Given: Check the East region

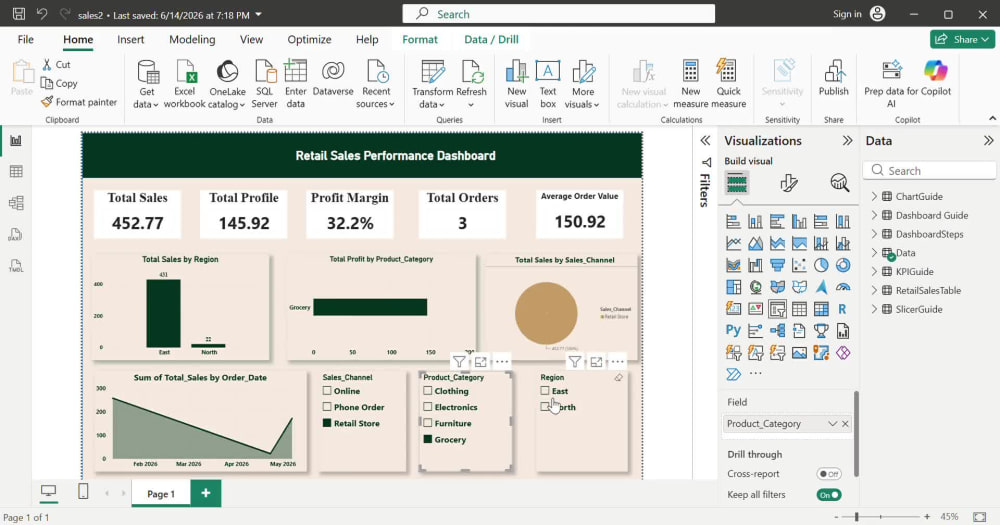Looking at the screenshot, I should tap(545, 391).
